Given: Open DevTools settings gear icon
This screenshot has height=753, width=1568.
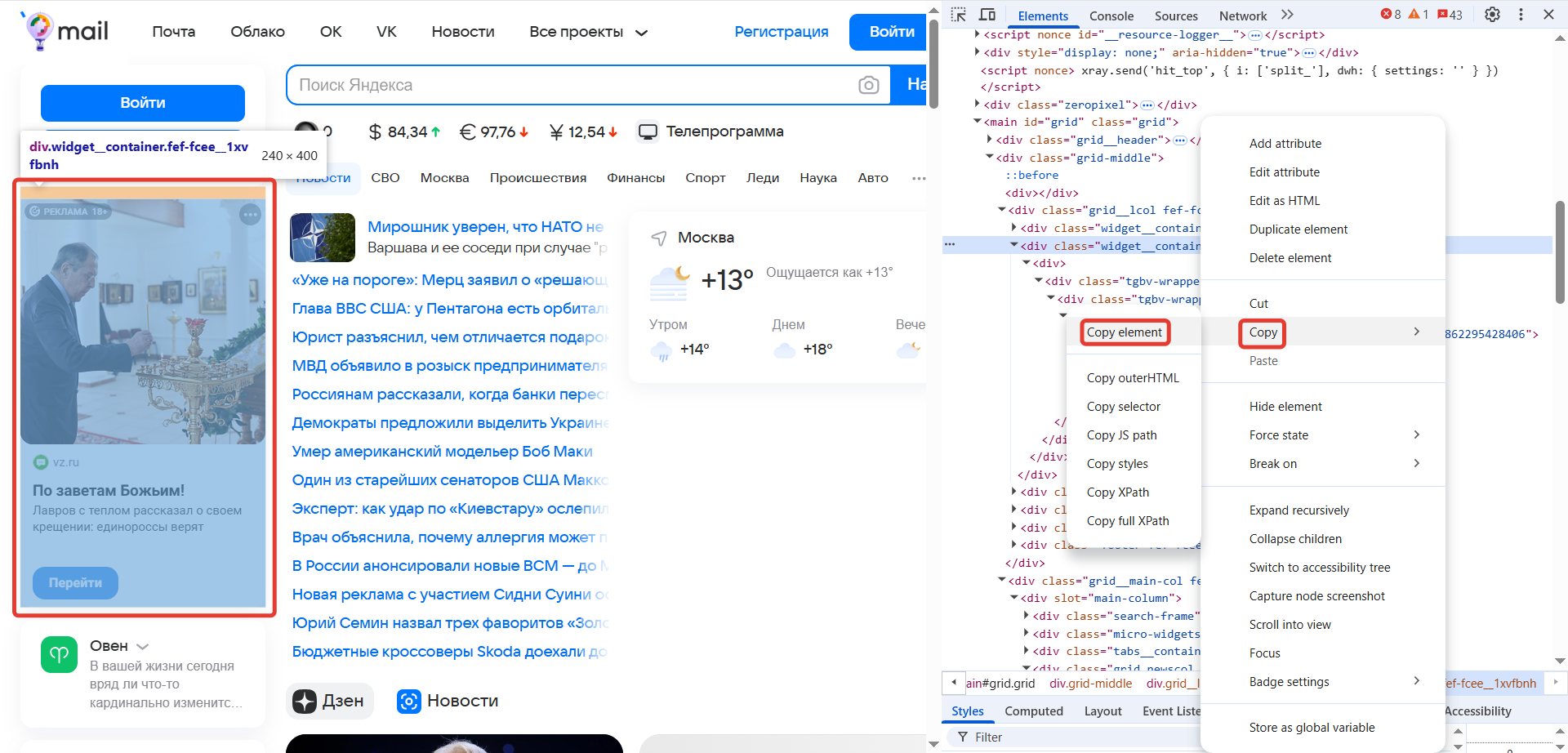Looking at the screenshot, I should 1492,15.
